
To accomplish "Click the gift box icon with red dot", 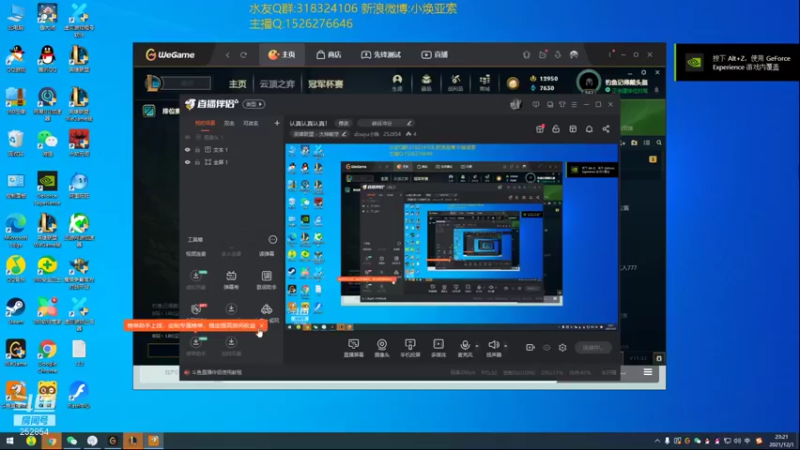I will tap(540, 129).
